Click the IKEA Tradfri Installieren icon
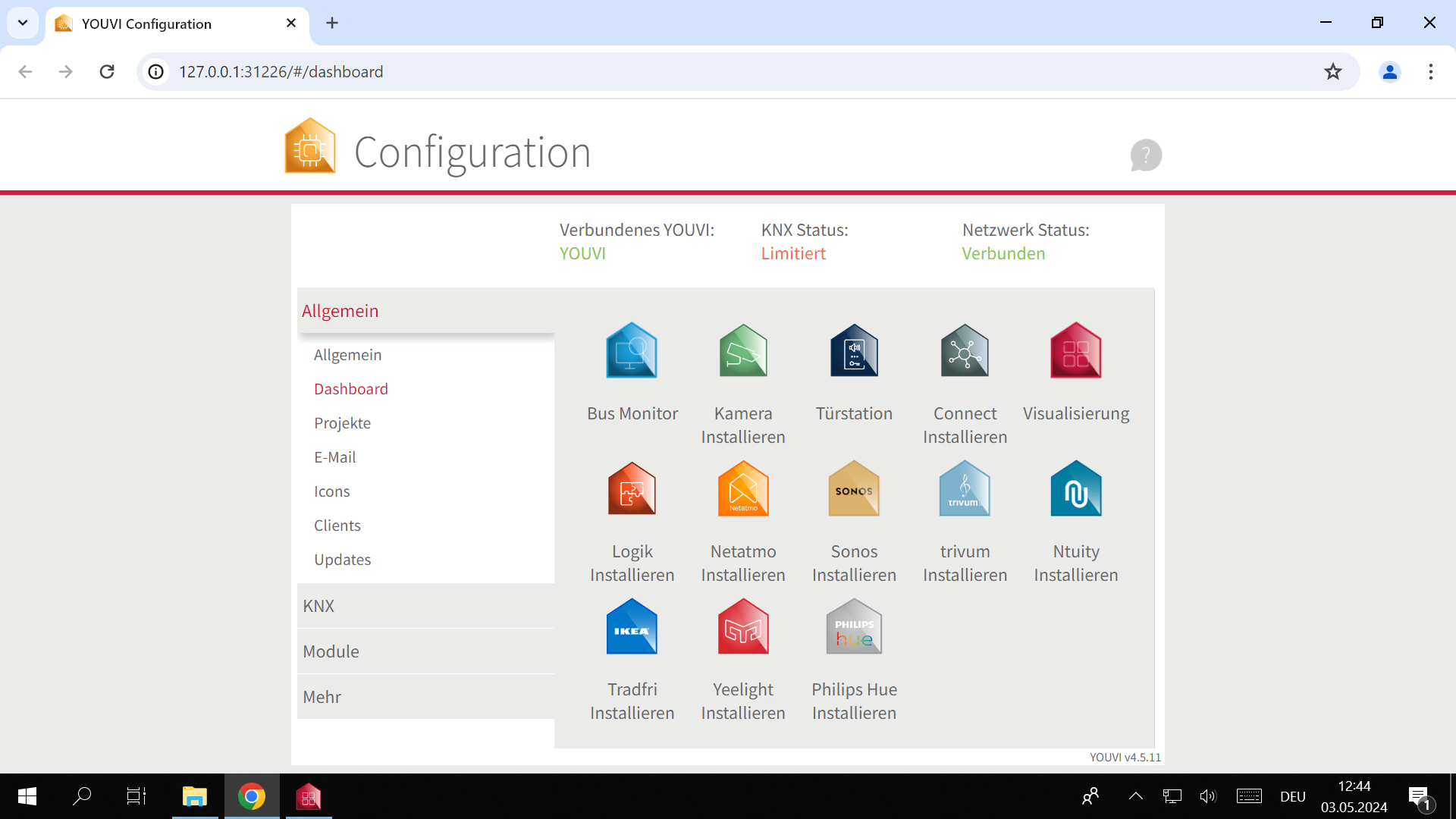The height and width of the screenshot is (819, 1456). click(632, 627)
